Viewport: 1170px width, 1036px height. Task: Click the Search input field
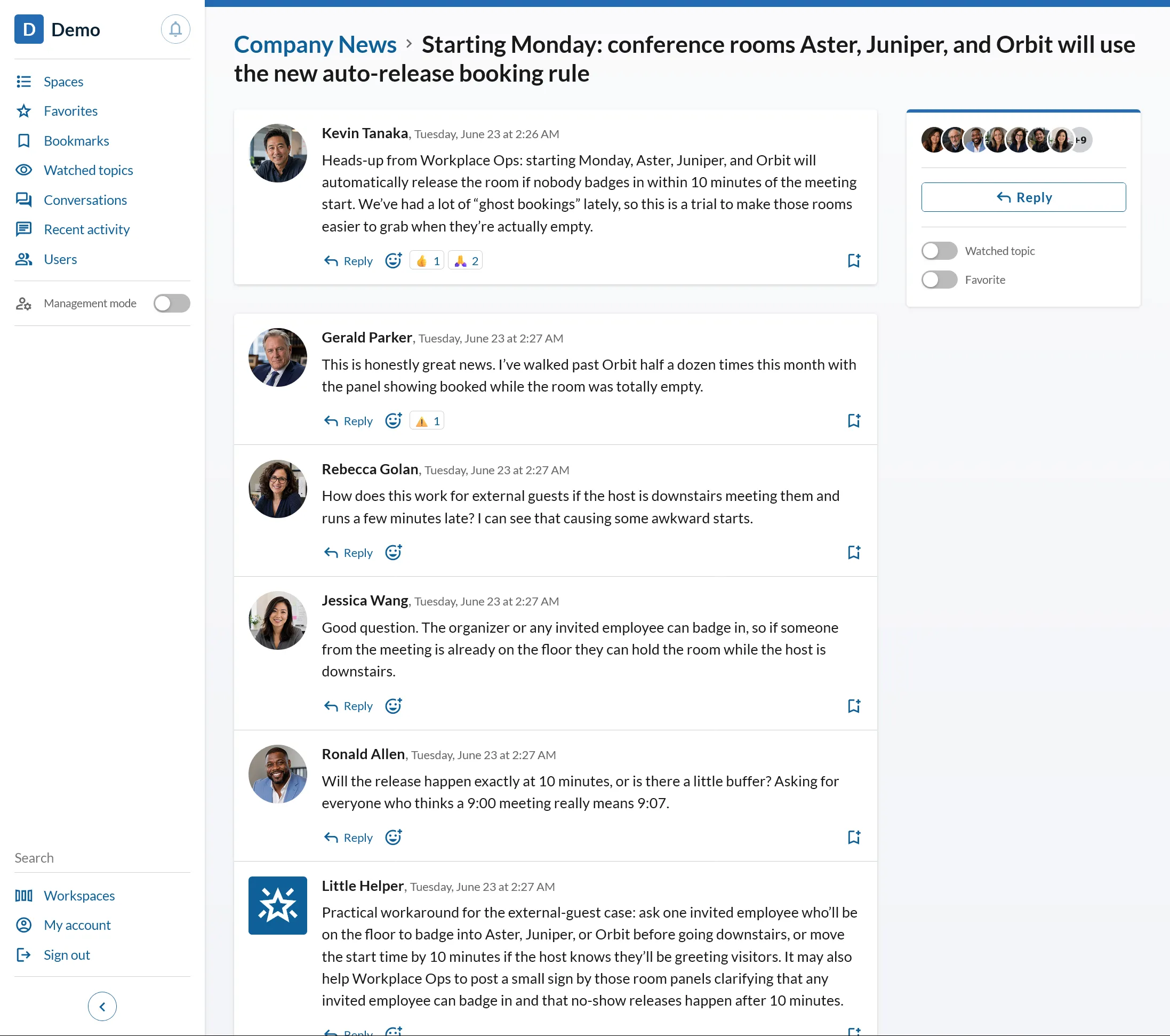tap(102, 858)
